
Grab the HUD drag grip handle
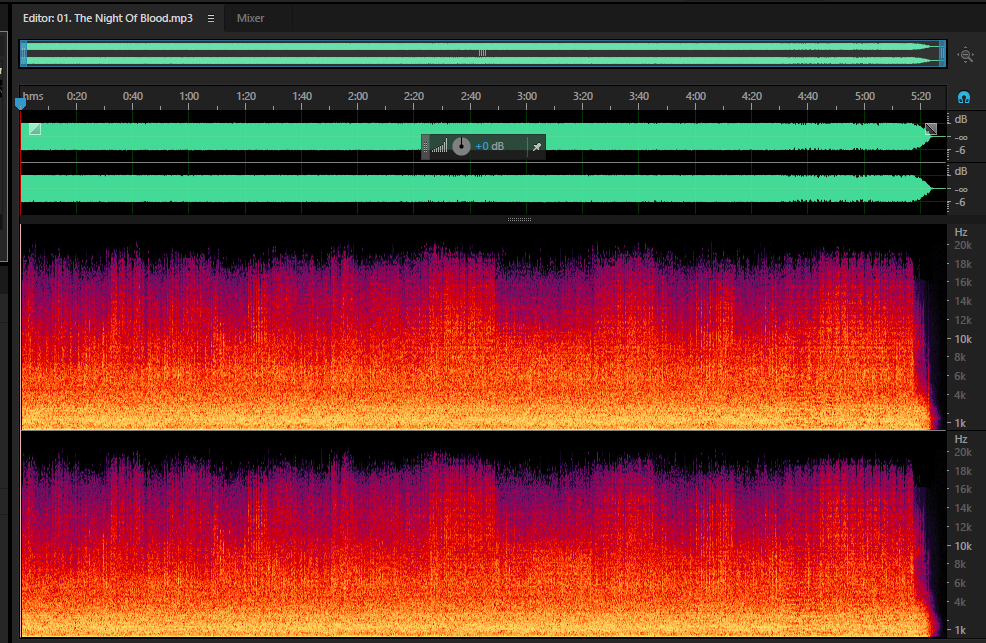[x=425, y=146]
